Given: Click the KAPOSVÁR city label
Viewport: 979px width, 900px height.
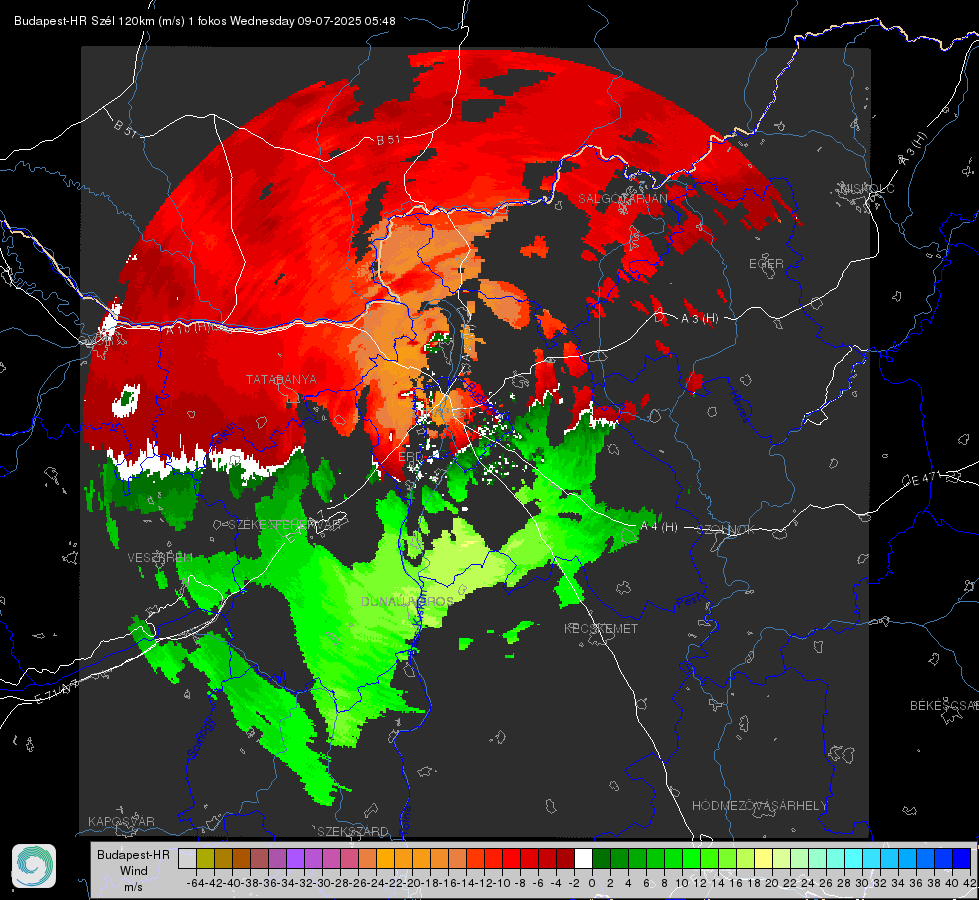Looking at the screenshot, I should click(121, 821).
